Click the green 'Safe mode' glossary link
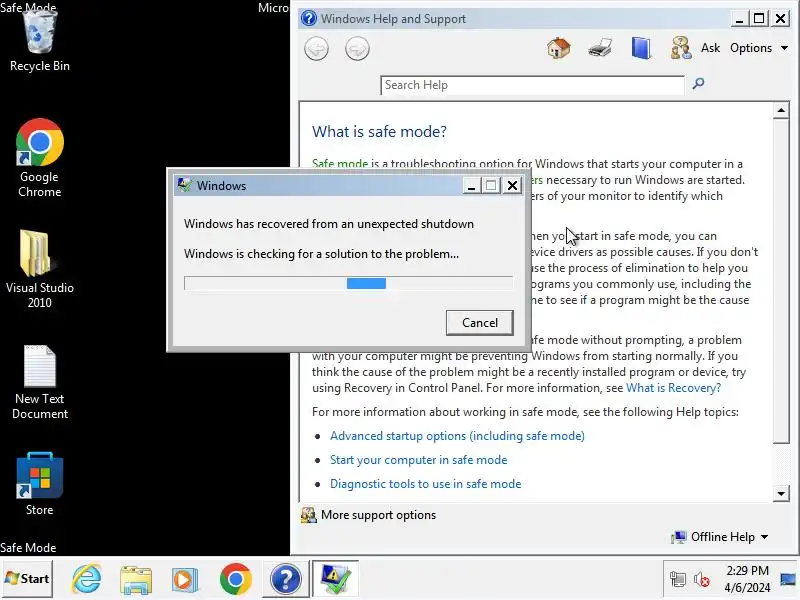 coord(340,163)
